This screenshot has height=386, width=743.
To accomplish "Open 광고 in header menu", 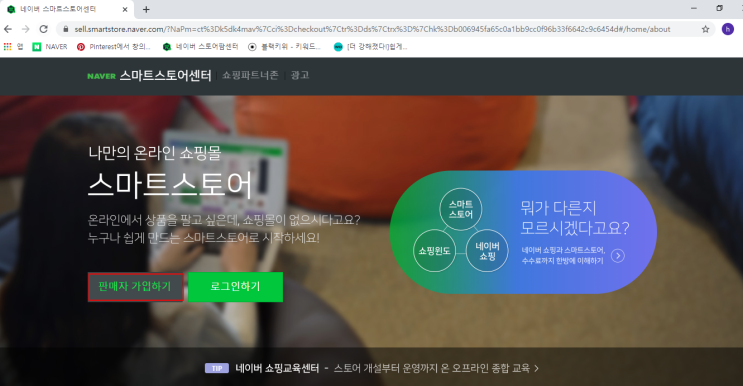I will [x=300, y=75].
